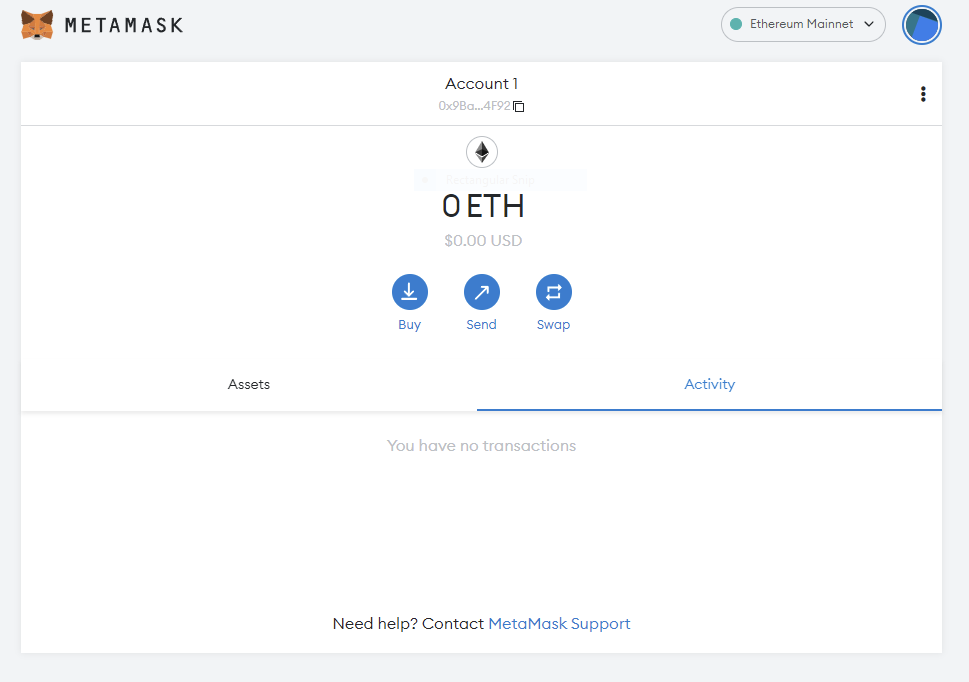Viewport: 969px width, 682px height.
Task: Open the three-dot account options menu
Action: [923, 94]
